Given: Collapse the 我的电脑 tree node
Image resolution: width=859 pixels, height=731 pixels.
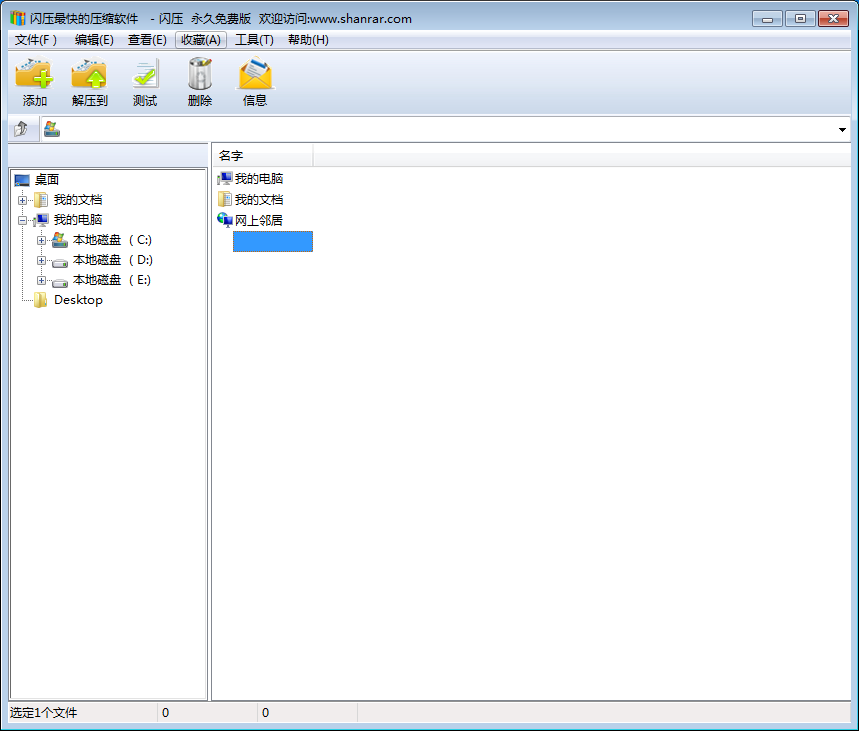Looking at the screenshot, I should coord(23,220).
